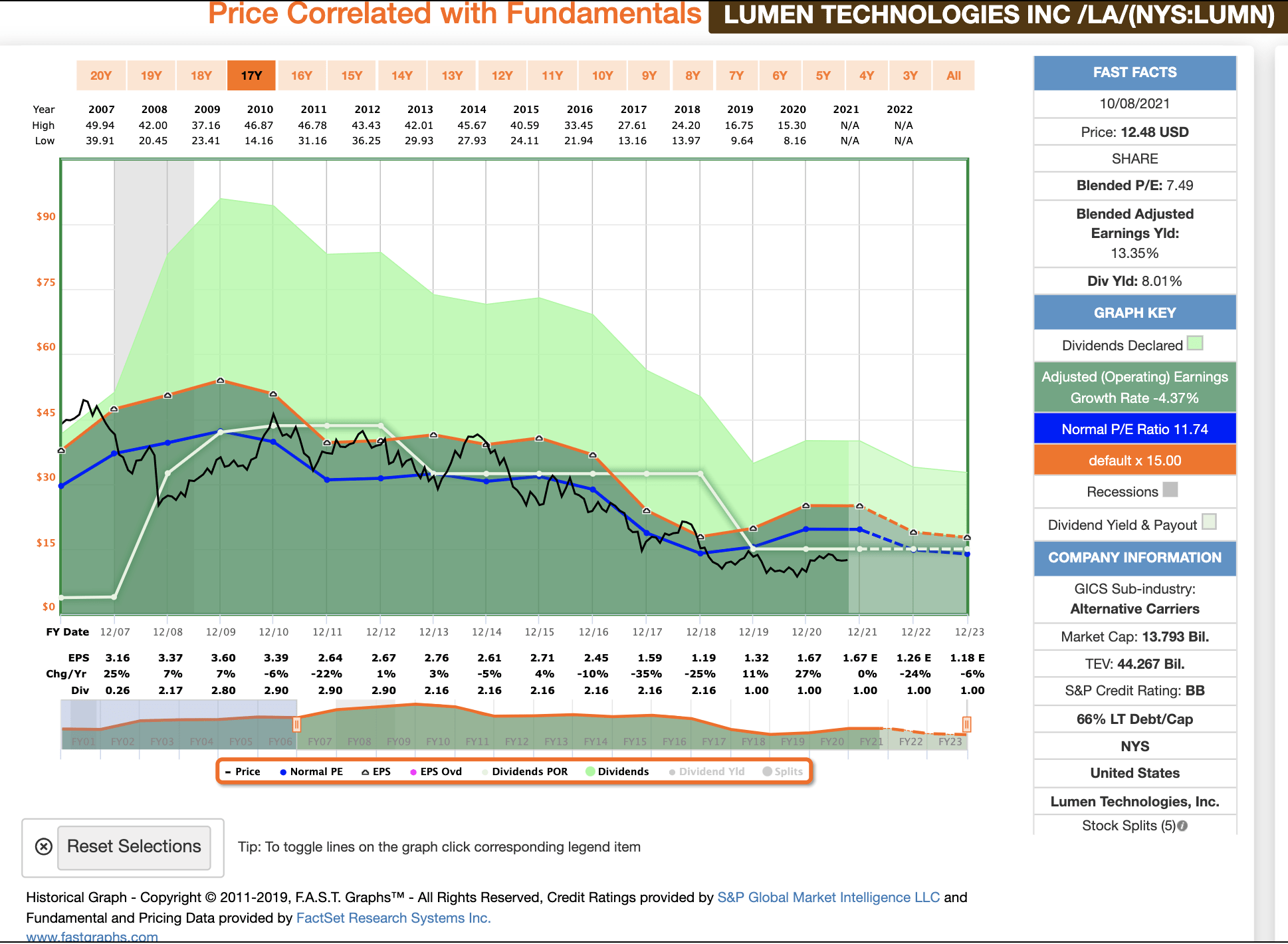
Task: Open the www.fastgraphs.com link
Action: click(x=92, y=937)
